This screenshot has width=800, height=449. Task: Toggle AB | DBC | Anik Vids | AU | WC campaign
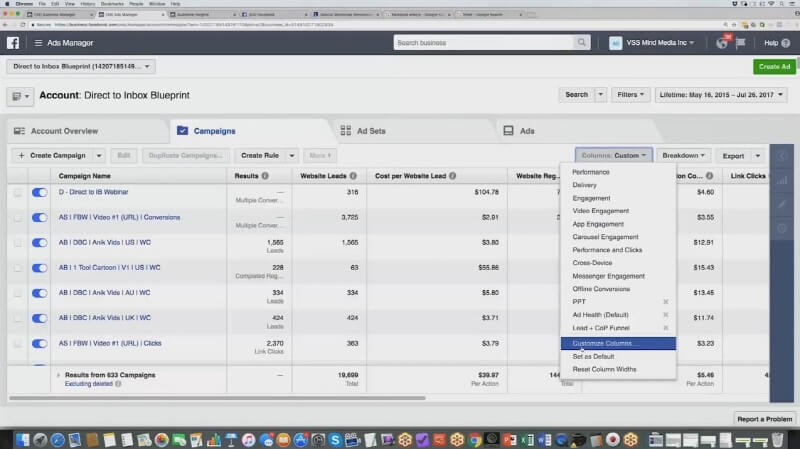click(39, 293)
